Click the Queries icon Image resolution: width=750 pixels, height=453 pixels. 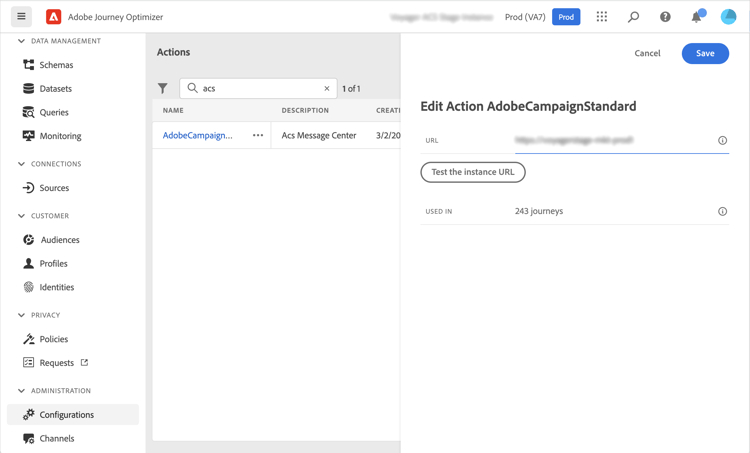[29, 112]
